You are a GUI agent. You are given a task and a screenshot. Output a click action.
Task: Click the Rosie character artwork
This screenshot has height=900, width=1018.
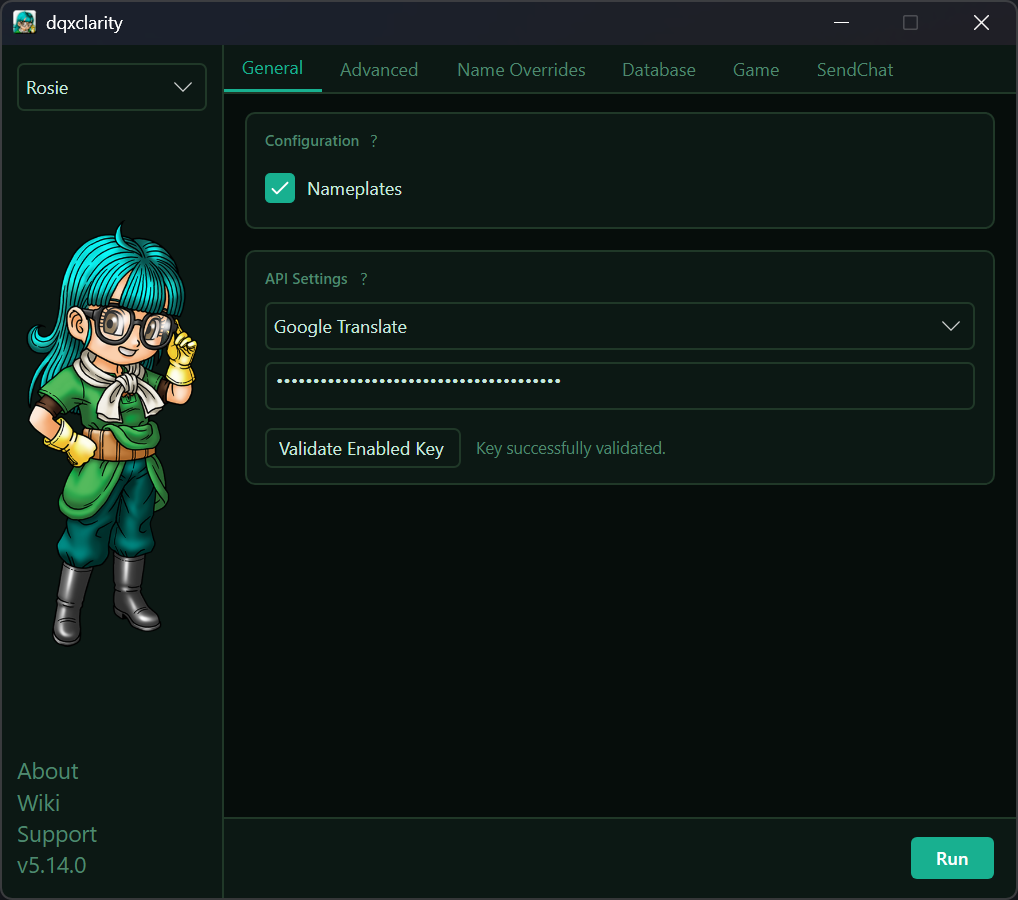click(111, 435)
